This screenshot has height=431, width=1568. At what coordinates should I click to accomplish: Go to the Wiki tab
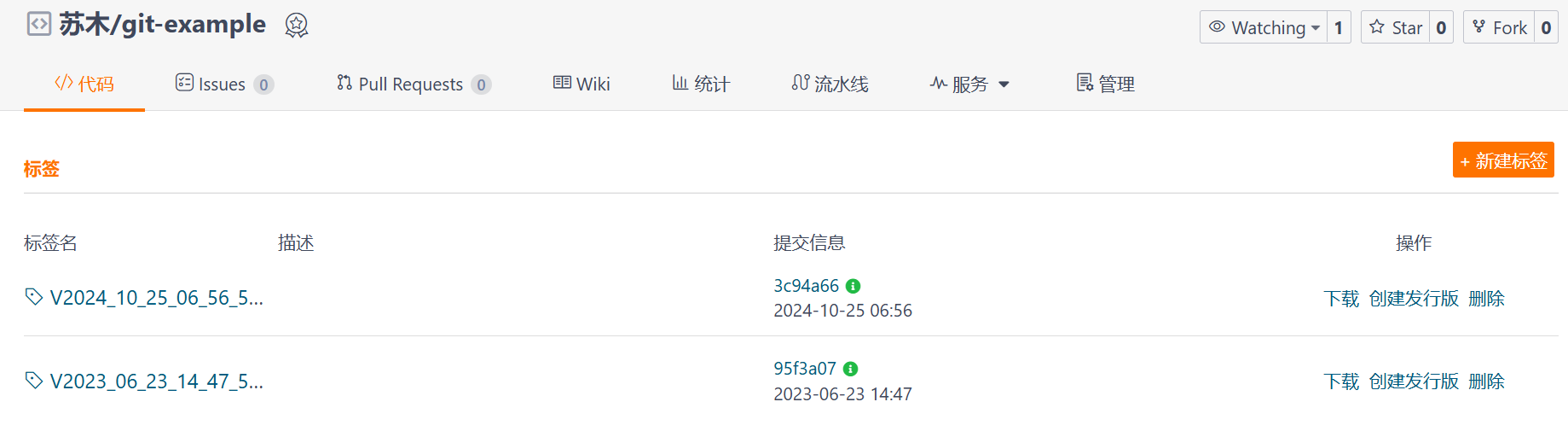581,84
